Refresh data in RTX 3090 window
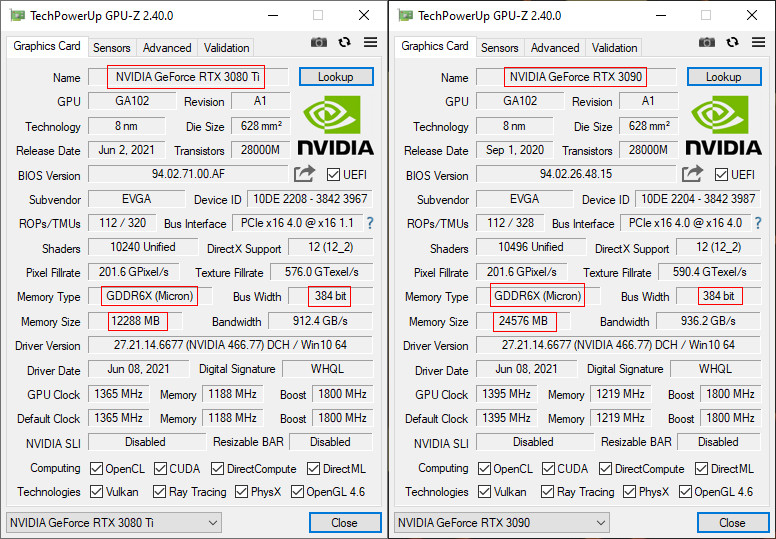The width and height of the screenshot is (776, 539). point(732,43)
